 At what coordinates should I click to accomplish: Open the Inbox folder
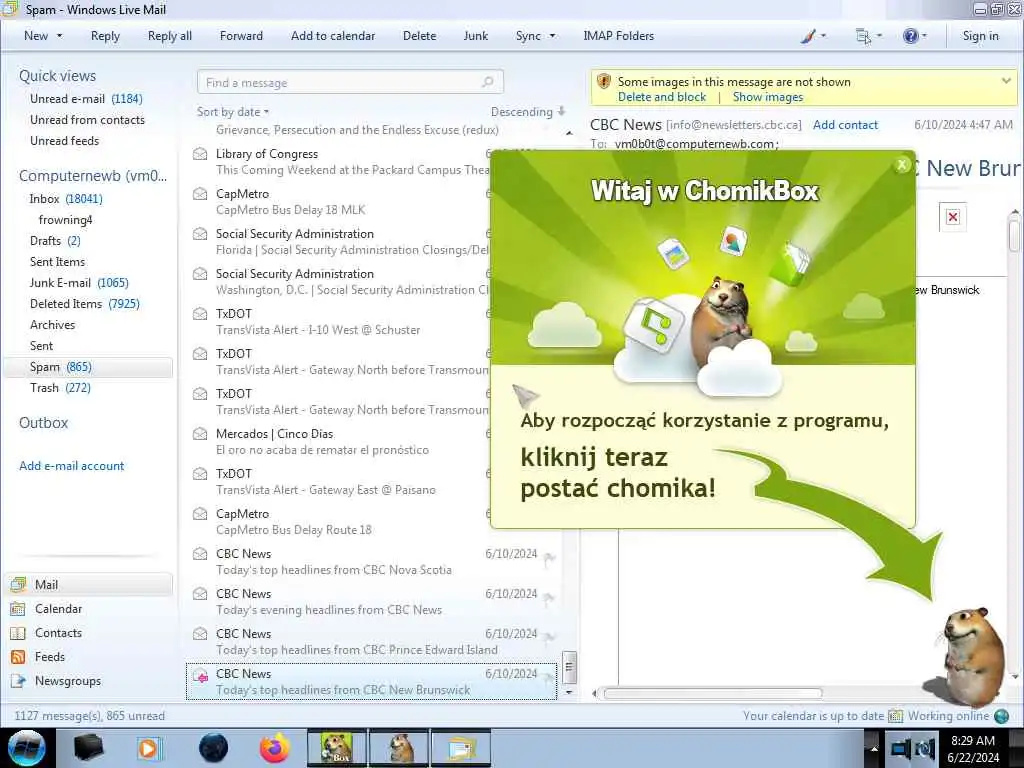[65, 199]
